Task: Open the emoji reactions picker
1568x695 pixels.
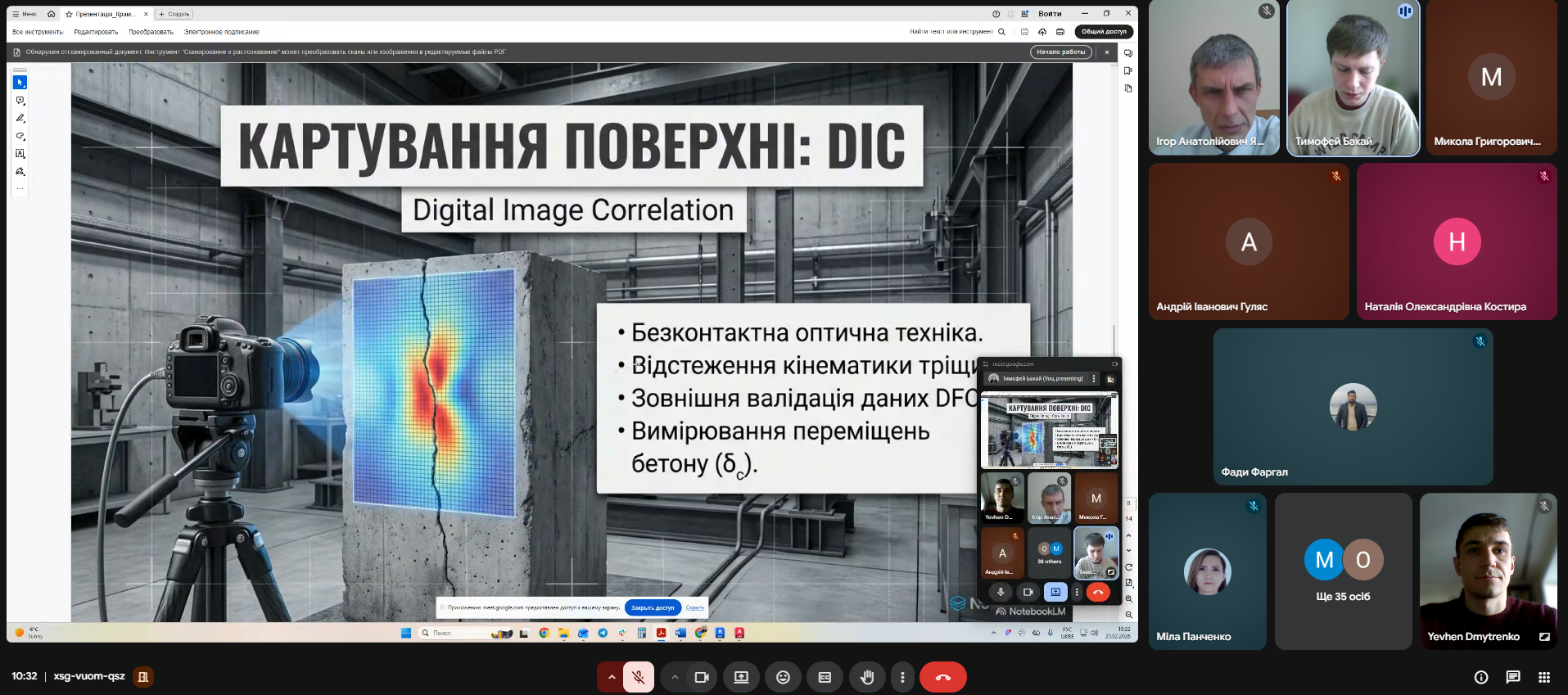Action: [783, 677]
